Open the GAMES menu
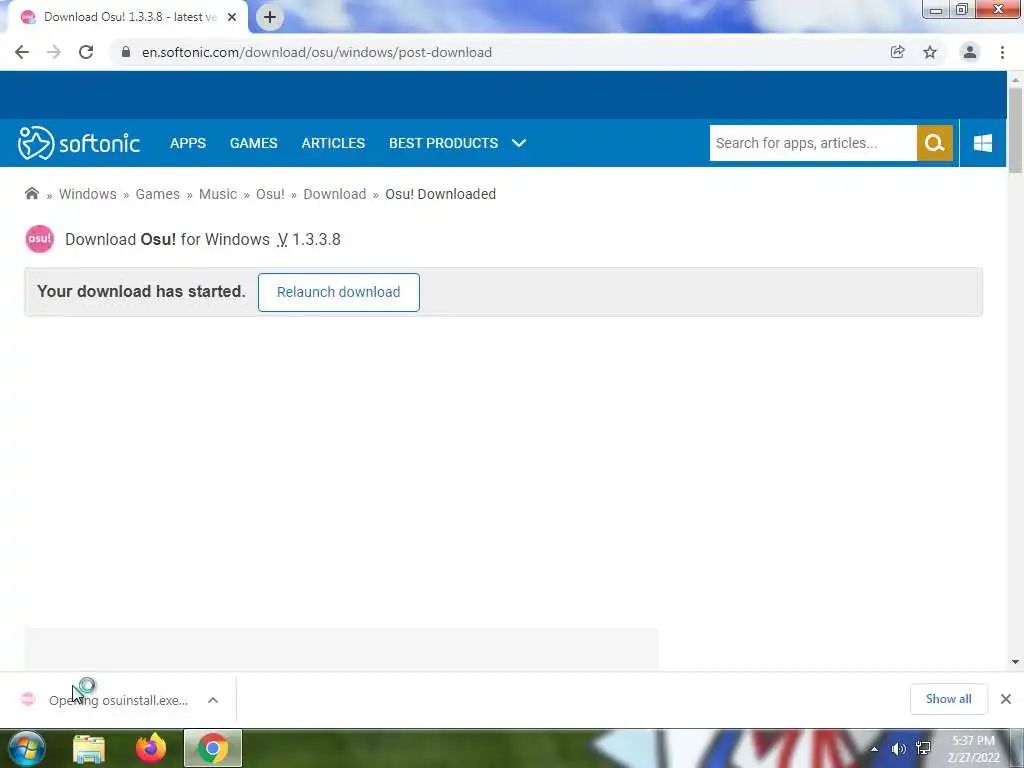 [253, 143]
